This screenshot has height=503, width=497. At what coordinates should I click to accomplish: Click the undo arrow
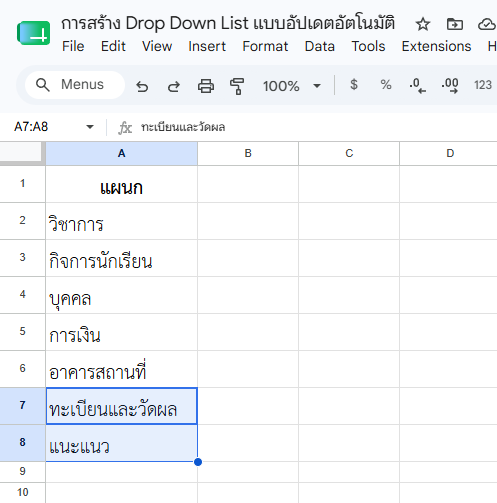pos(142,86)
